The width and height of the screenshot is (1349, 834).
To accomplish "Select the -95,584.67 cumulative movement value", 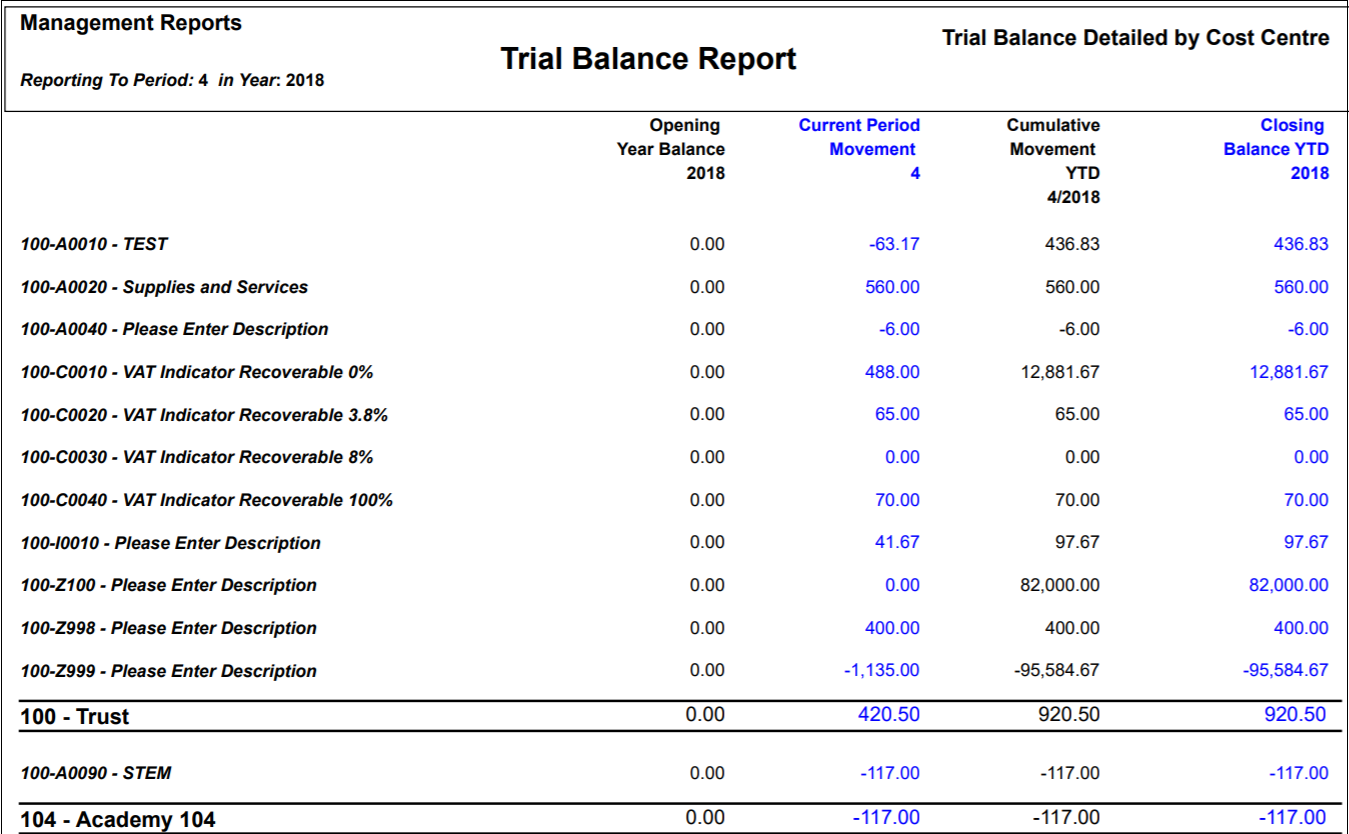I will click(x=1057, y=670).
